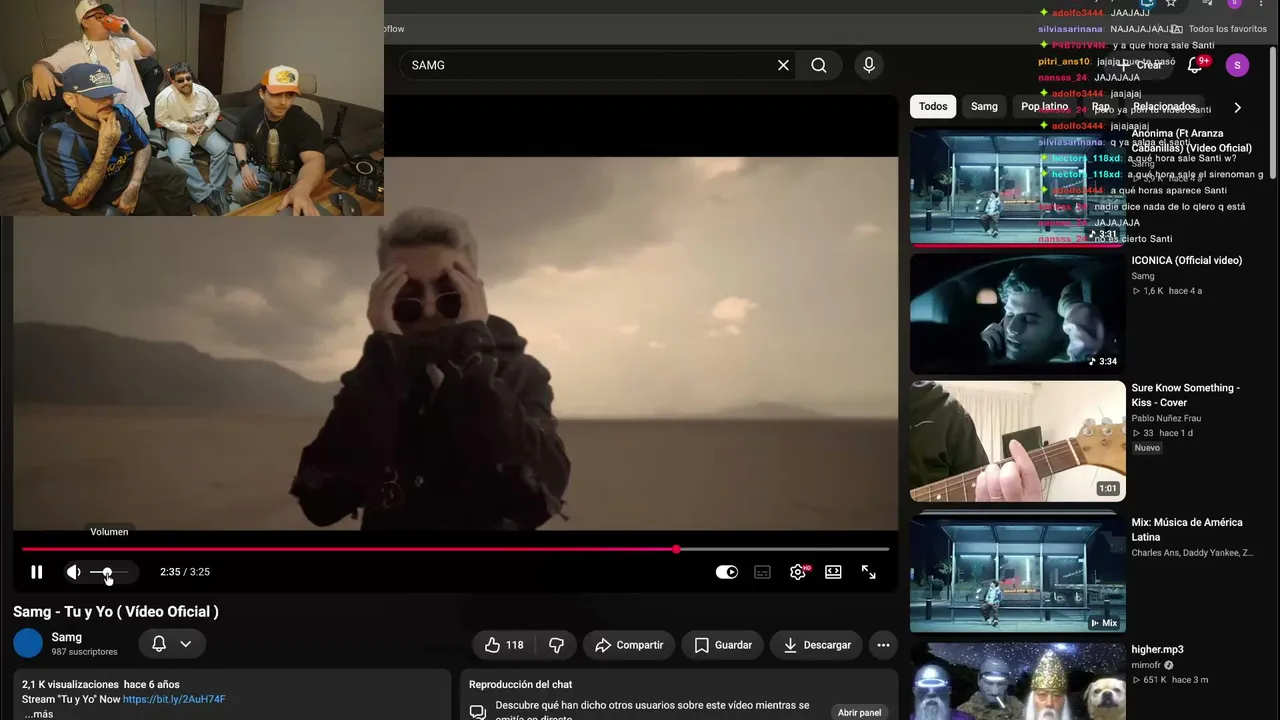Start voice search with the microphone
Image resolution: width=1280 pixels, height=720 pixels.
pyautogui.click(x=869, y=65)
